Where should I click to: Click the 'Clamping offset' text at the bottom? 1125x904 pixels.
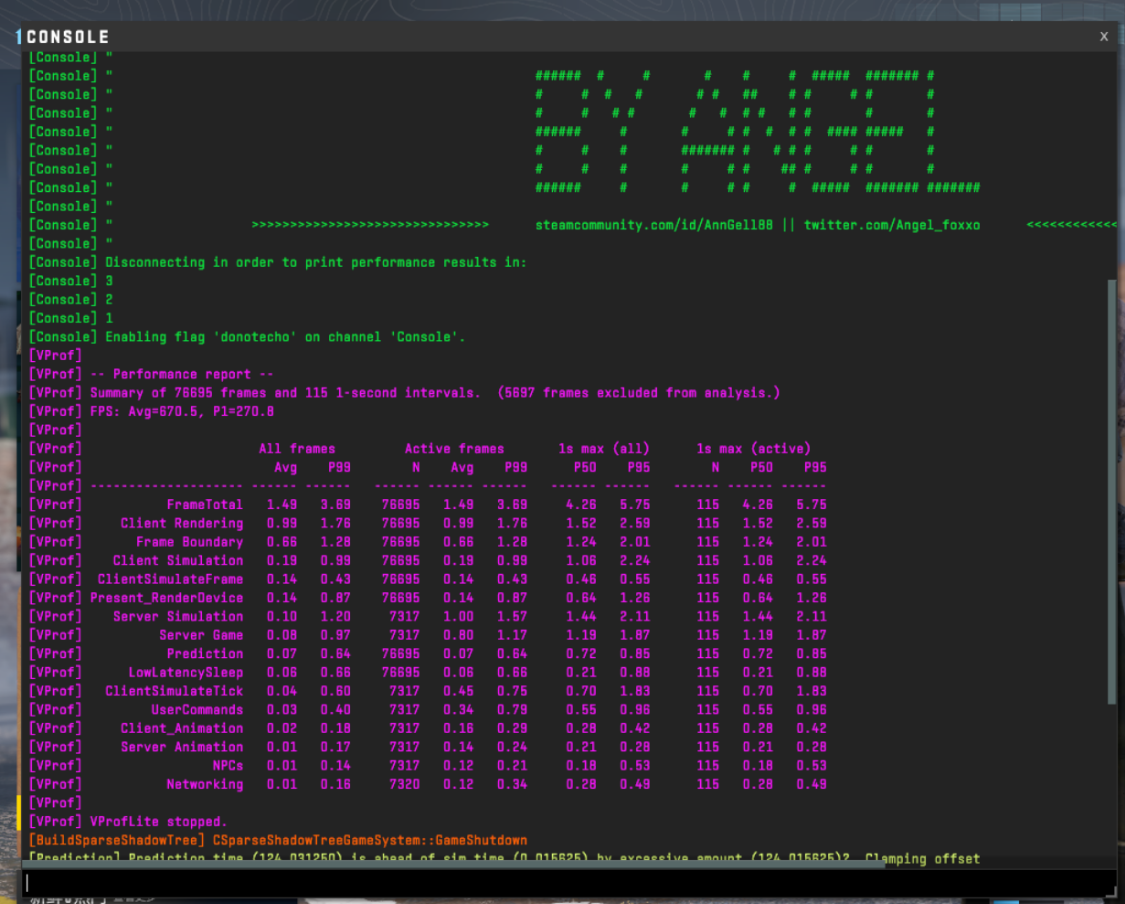[922, 860]
